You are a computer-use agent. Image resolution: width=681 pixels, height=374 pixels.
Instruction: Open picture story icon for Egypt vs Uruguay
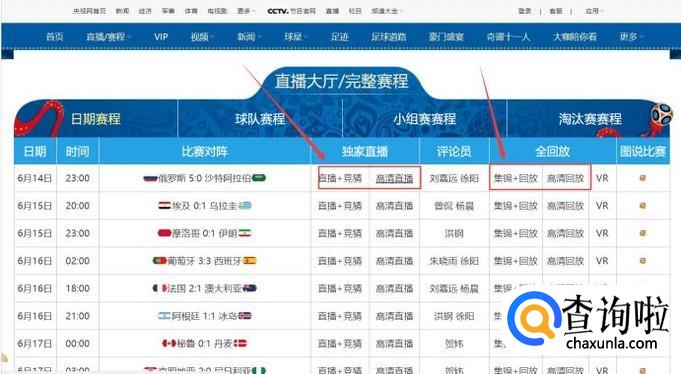click(x=643, y=205)
